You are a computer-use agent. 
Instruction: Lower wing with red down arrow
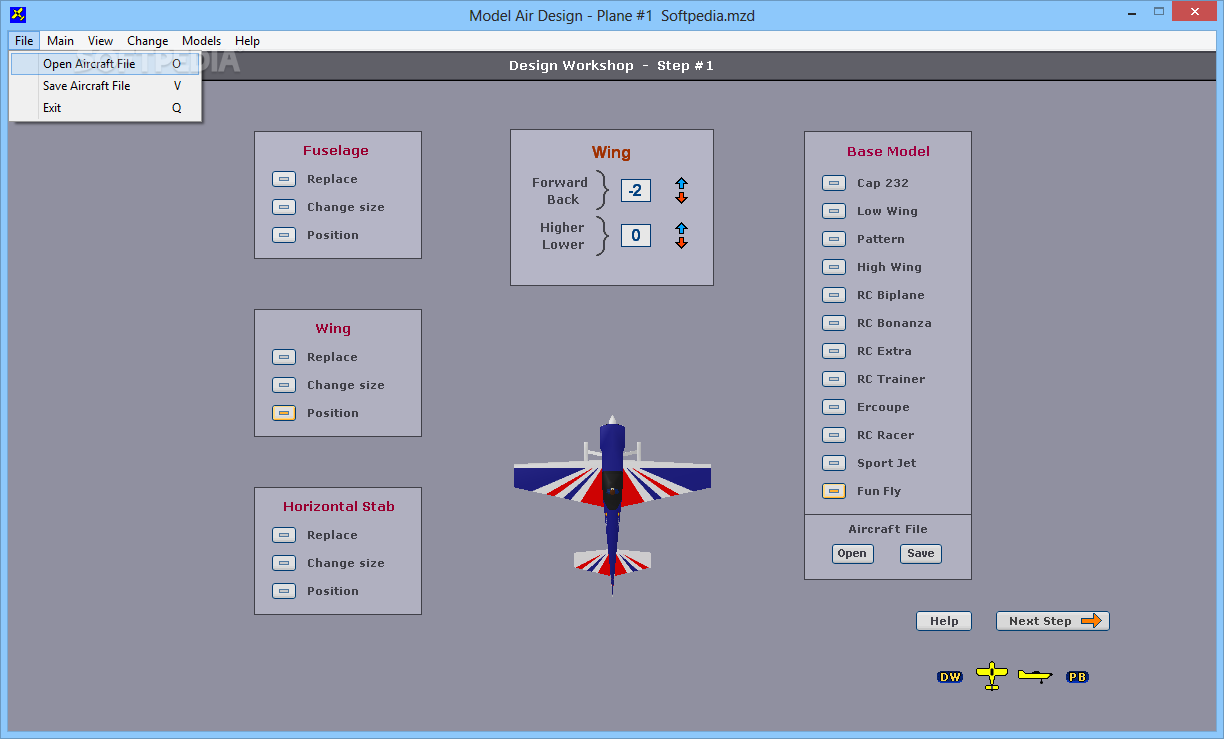(682, 242)
